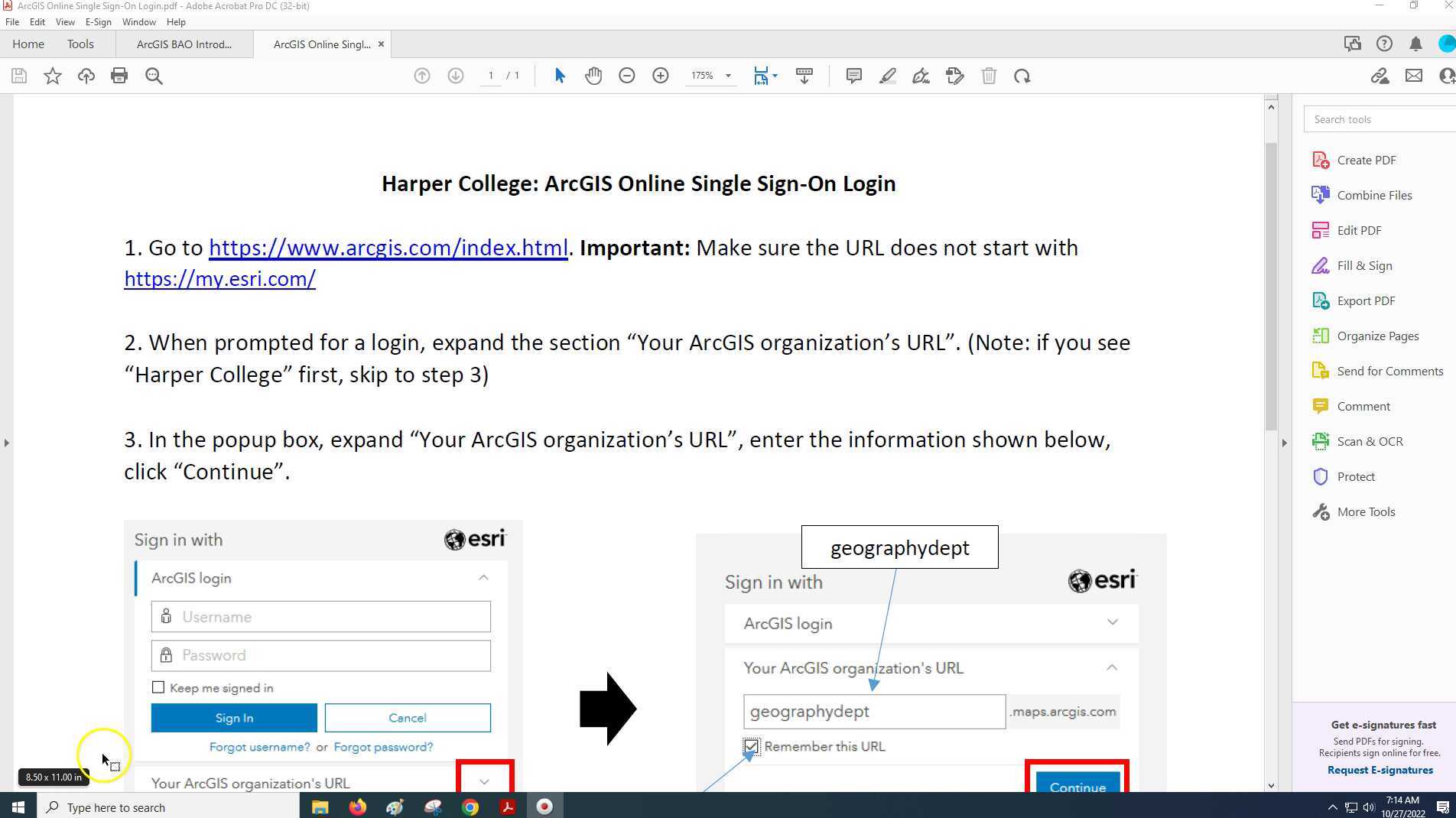Launch Google Chrome from the taskbar
Screen dimensions: 1456x818
pos(470,807)
